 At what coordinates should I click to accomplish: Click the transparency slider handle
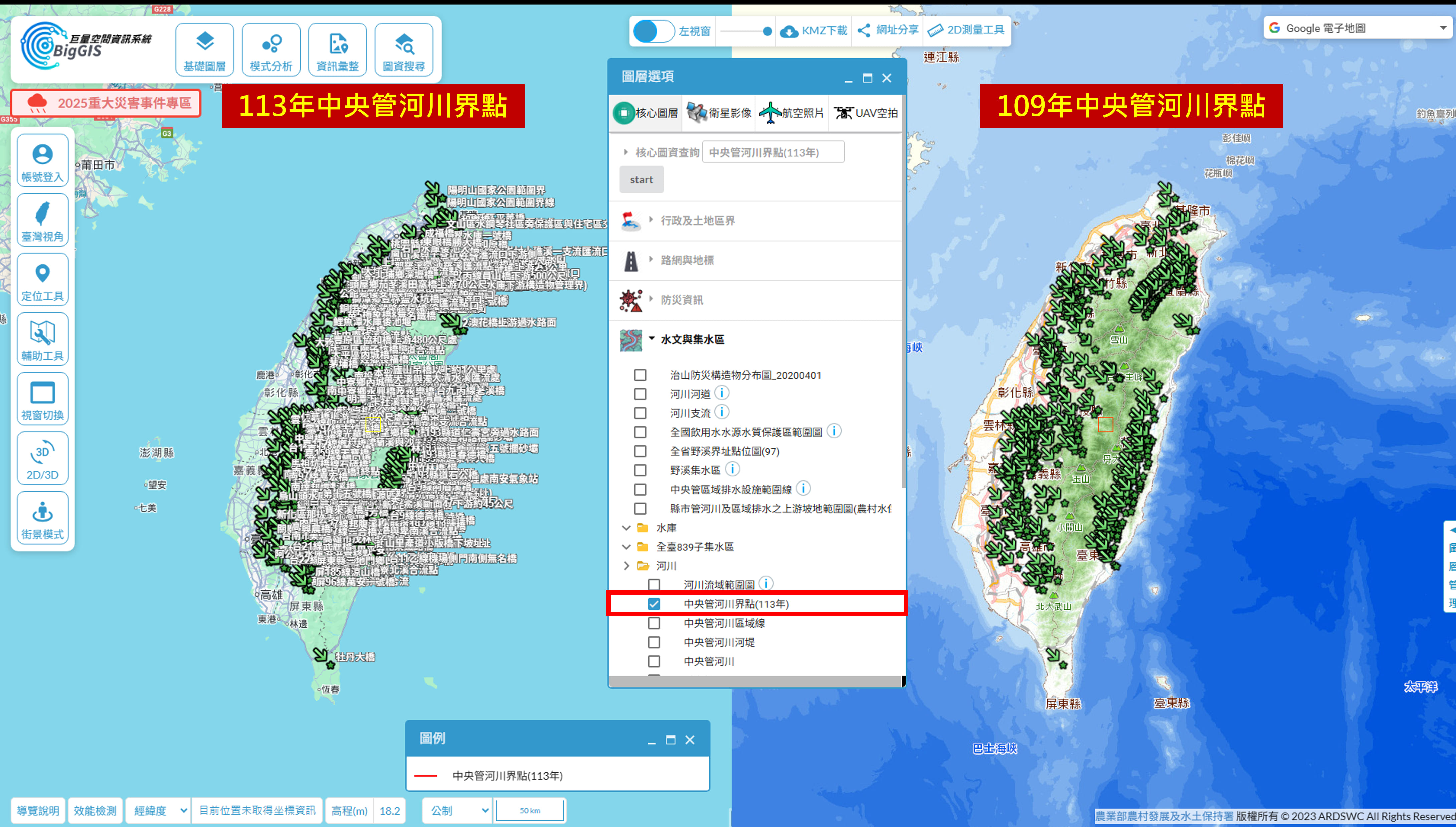767,31
